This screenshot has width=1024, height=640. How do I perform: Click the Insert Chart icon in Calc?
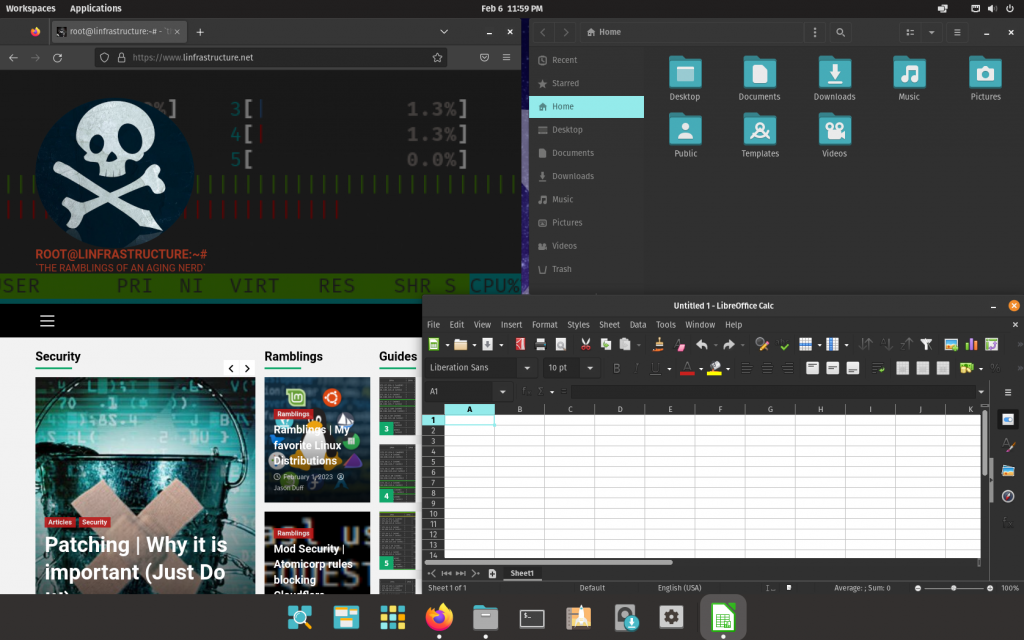(972, 344)
